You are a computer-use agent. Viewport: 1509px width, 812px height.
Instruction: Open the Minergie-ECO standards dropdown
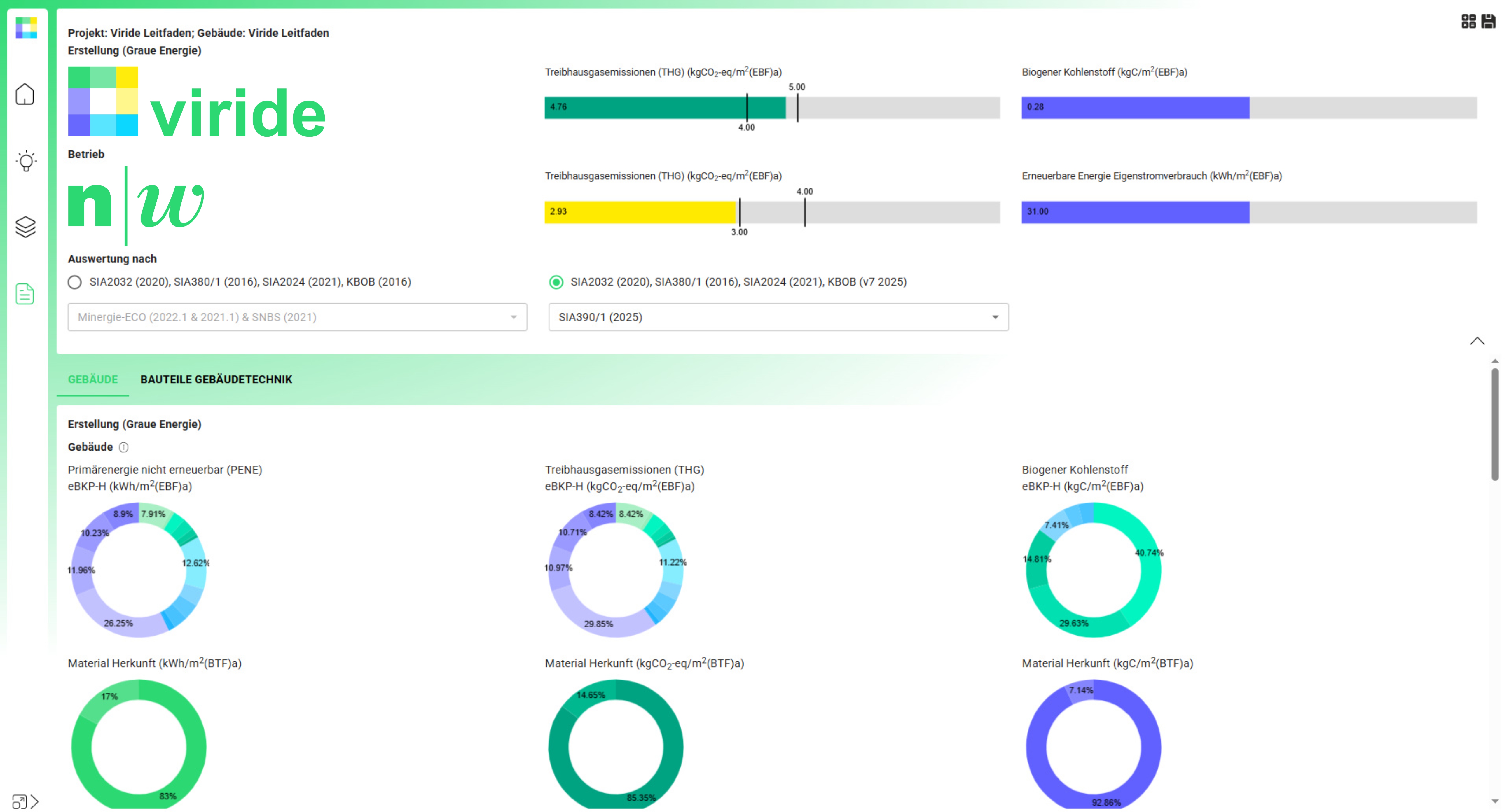(x=297, y=317)
